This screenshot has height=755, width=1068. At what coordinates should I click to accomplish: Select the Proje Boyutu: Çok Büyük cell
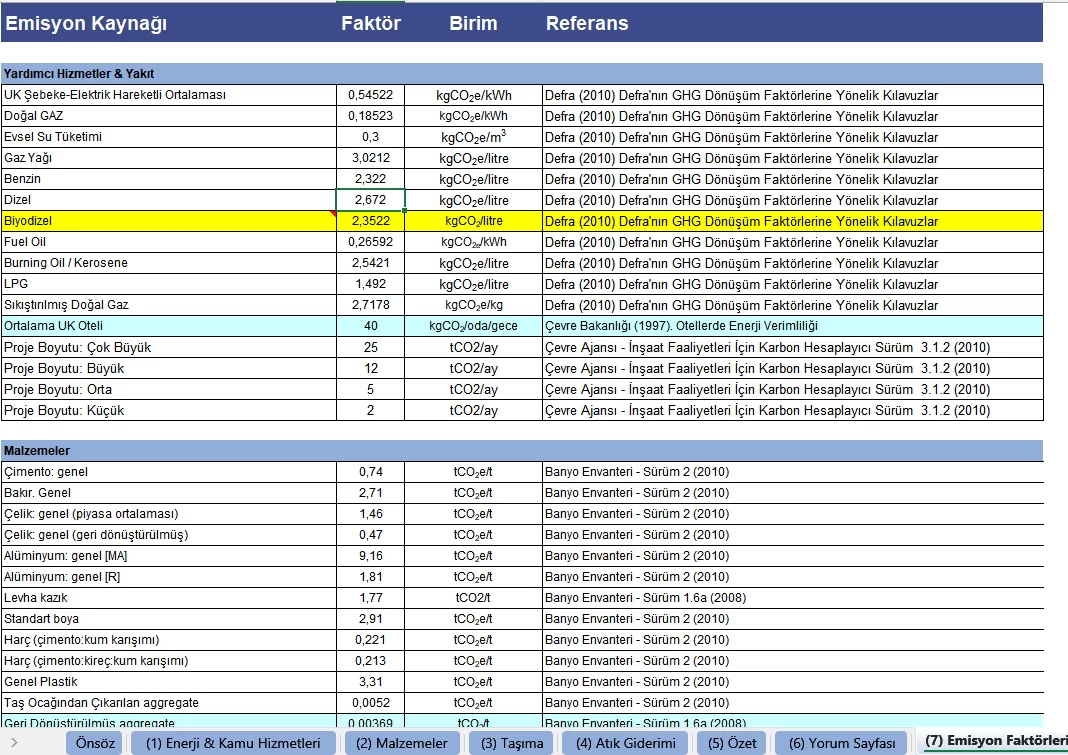coord(168,347)
